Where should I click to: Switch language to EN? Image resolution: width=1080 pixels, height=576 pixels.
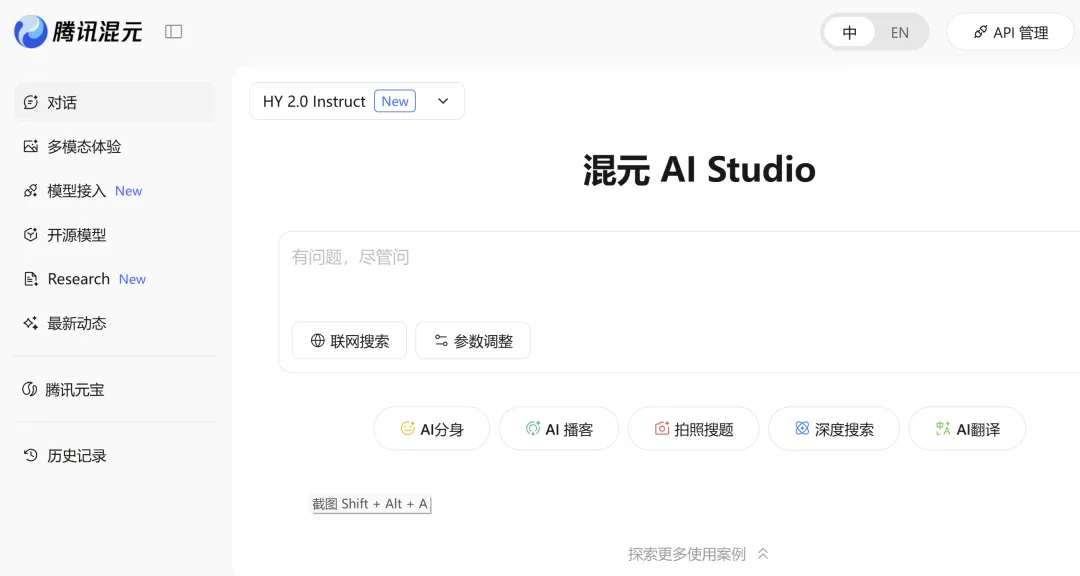click(900, 32)
